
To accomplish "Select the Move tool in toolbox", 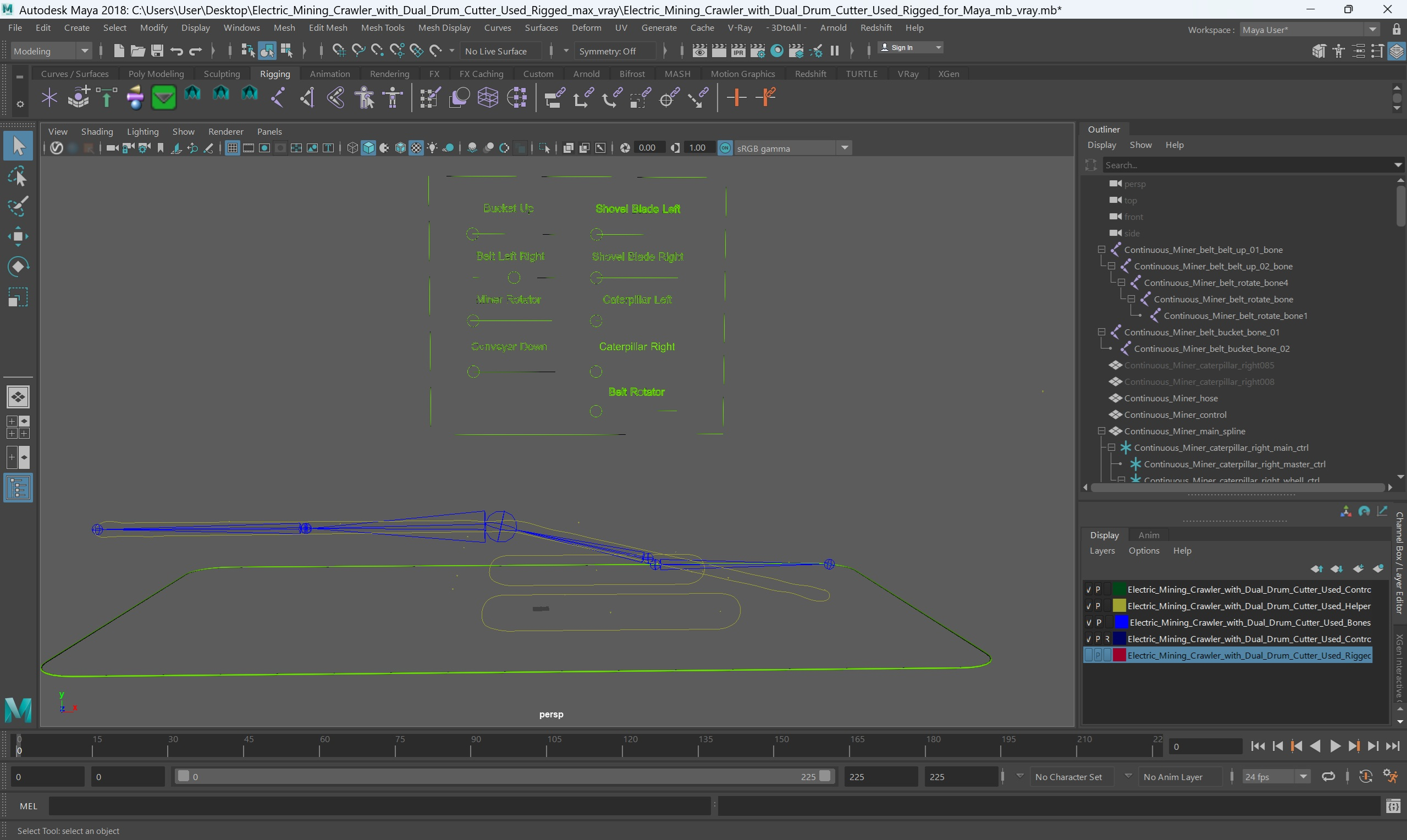I will click(x=18, y=236).
